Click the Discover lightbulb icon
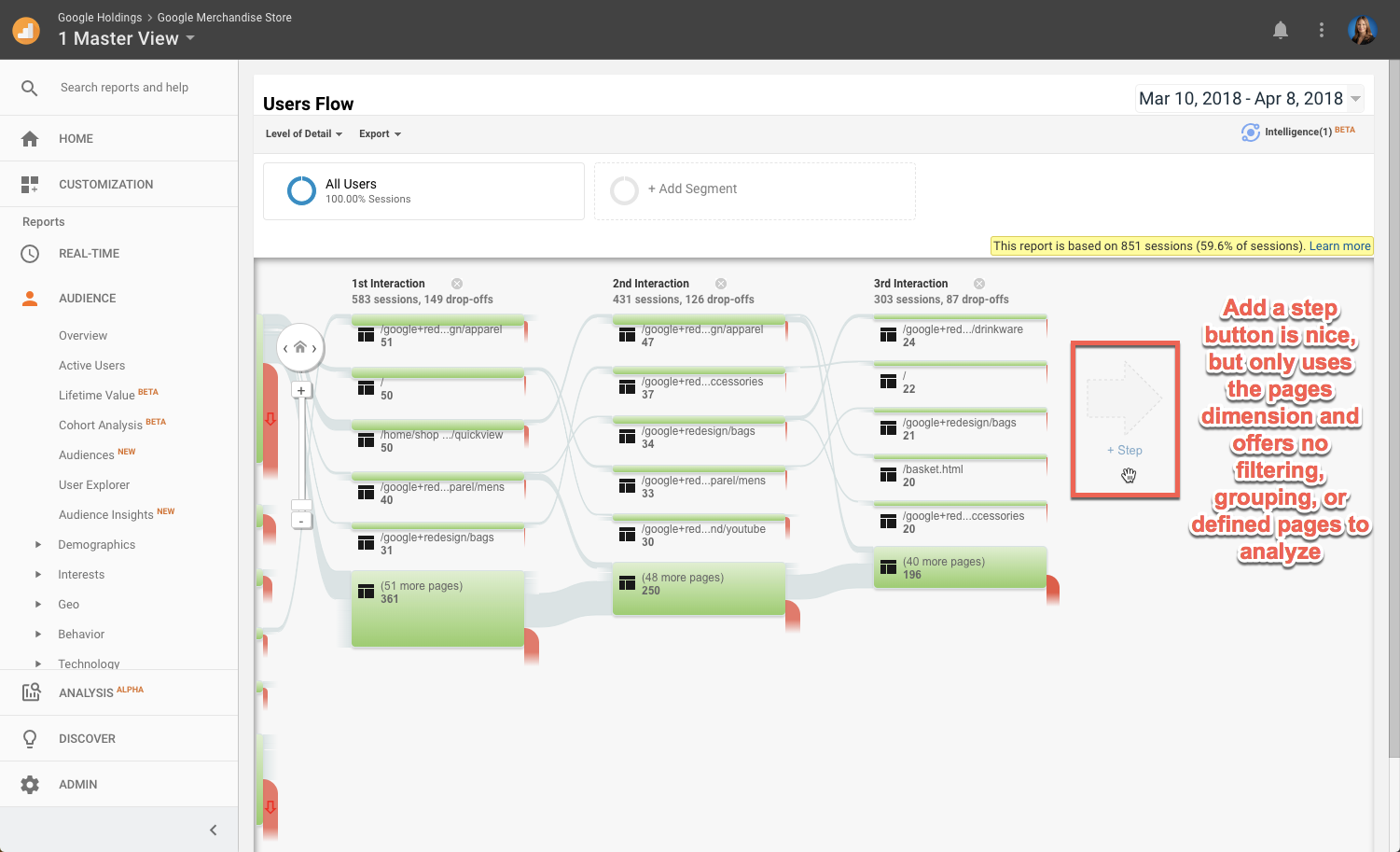 [x=30, y=738]
